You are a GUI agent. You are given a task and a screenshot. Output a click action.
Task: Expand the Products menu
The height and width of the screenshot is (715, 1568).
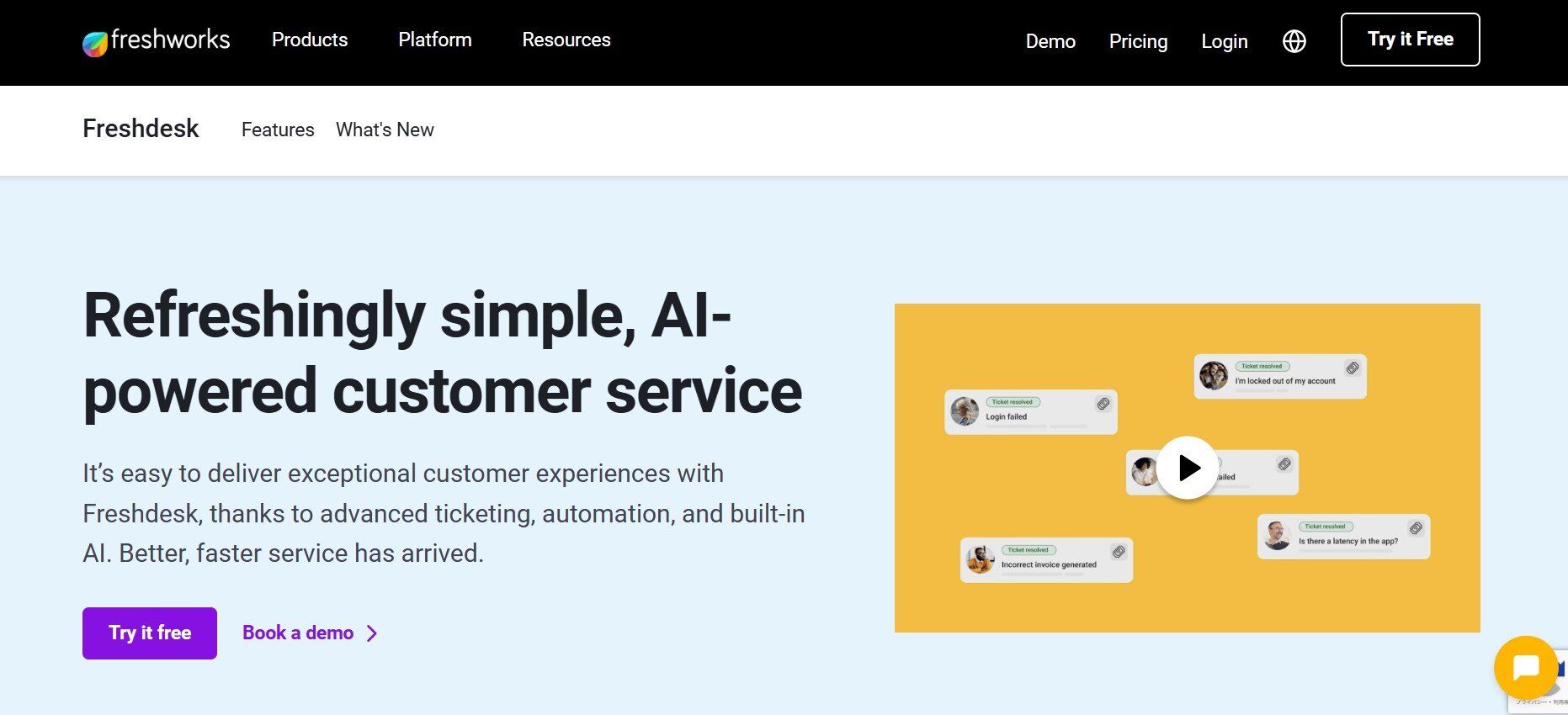click(x=310, y=40)
